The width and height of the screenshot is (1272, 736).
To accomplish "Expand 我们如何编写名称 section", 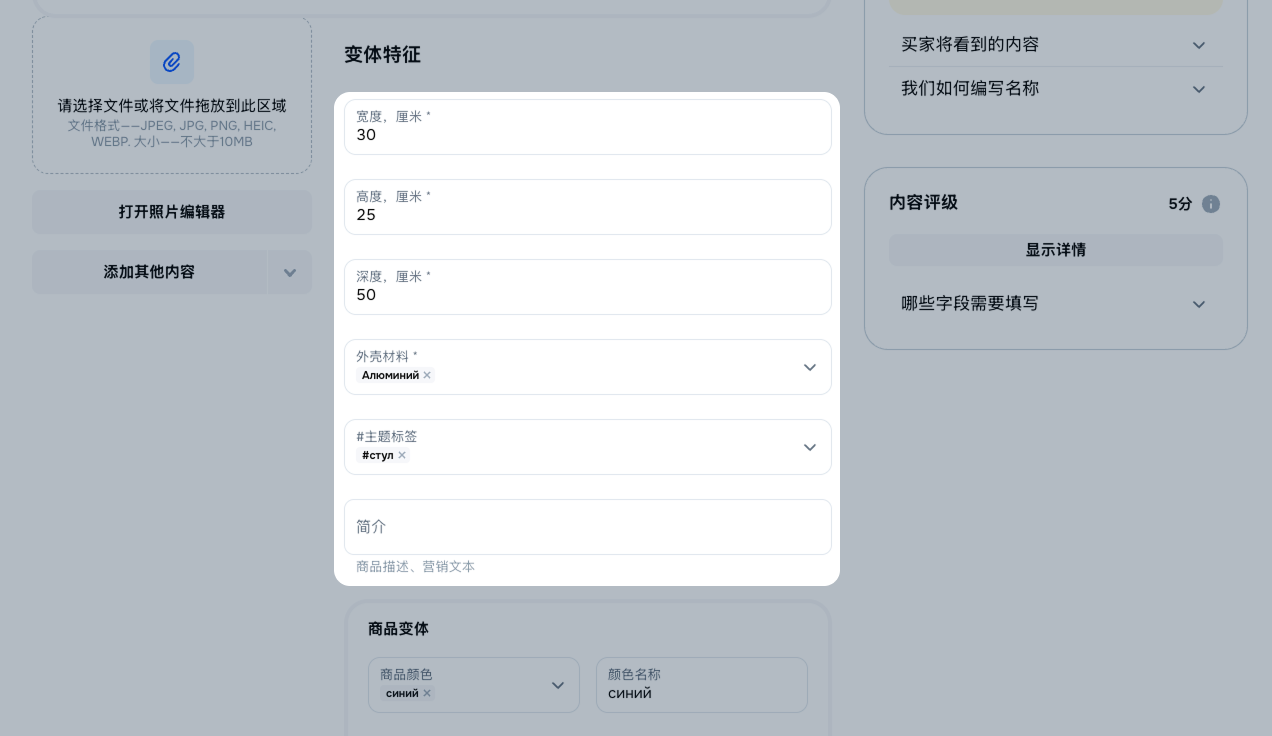I will [x=1198, y=89].
